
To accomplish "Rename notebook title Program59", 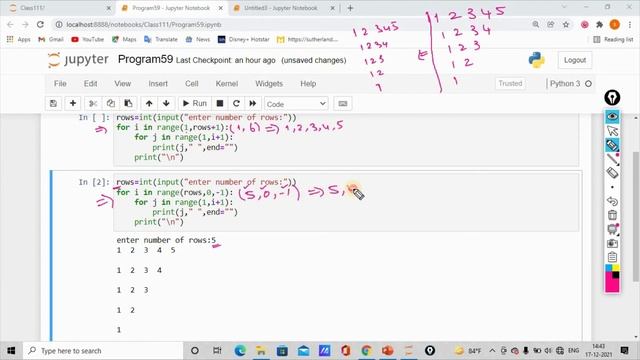I will pos(145,60).
